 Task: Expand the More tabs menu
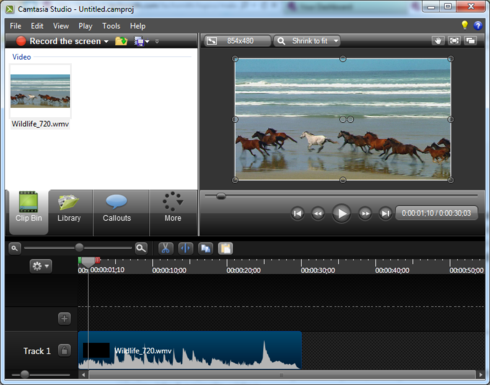173,212
